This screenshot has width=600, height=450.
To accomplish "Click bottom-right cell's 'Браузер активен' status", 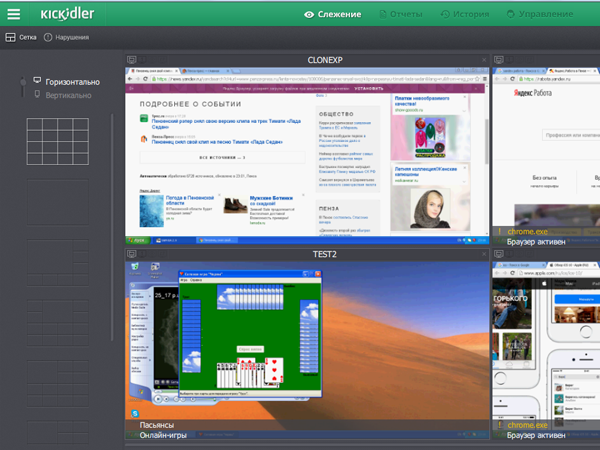I will 536,435.
